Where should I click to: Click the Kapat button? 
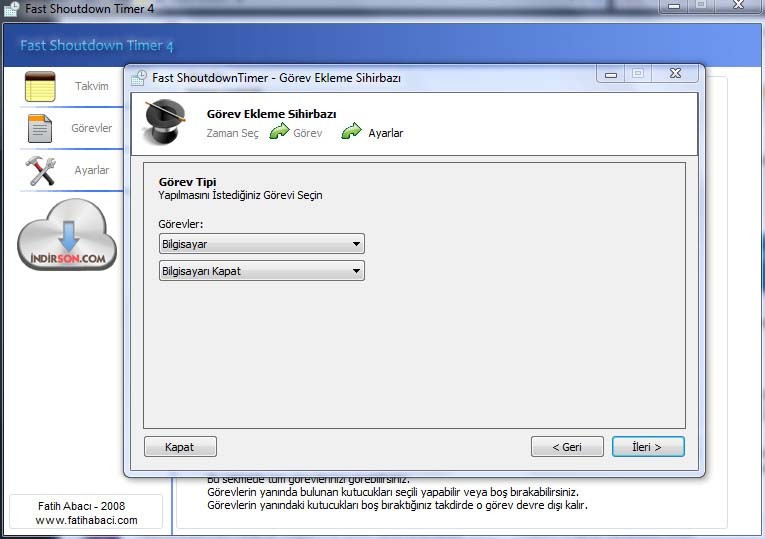click(x=180, y=447)
